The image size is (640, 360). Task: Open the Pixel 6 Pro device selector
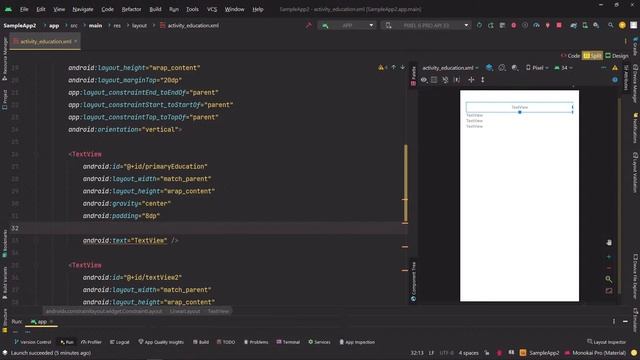(426, 25)
